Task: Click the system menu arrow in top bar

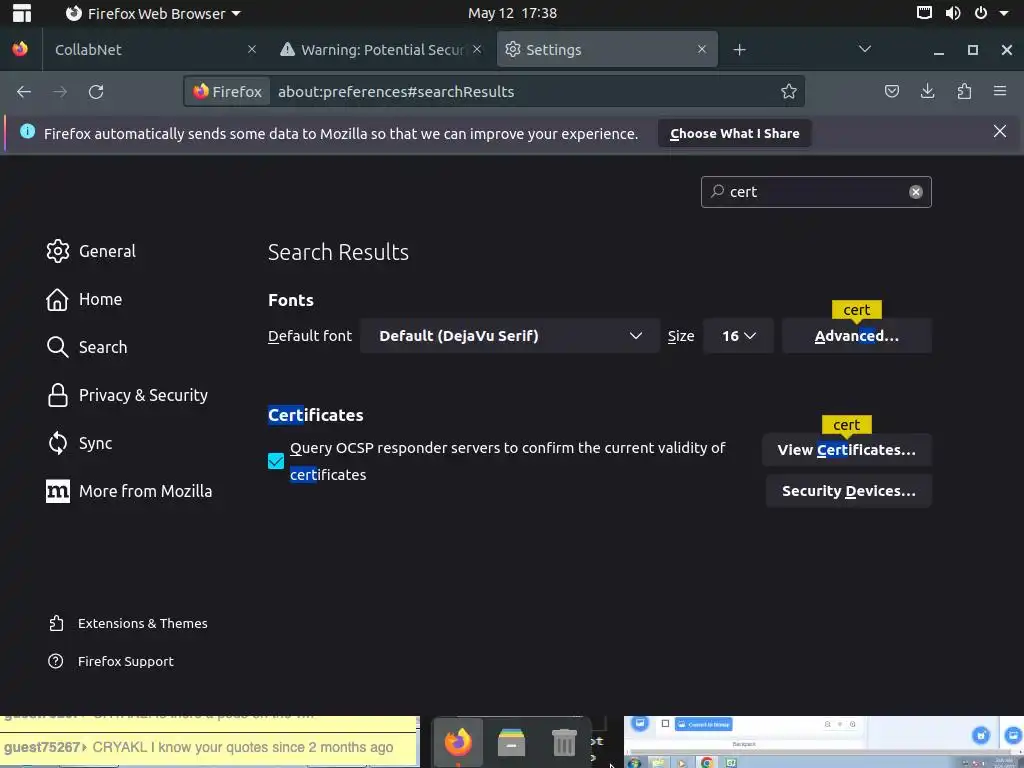Action: pyautogui.click(x=1004, y=13)
